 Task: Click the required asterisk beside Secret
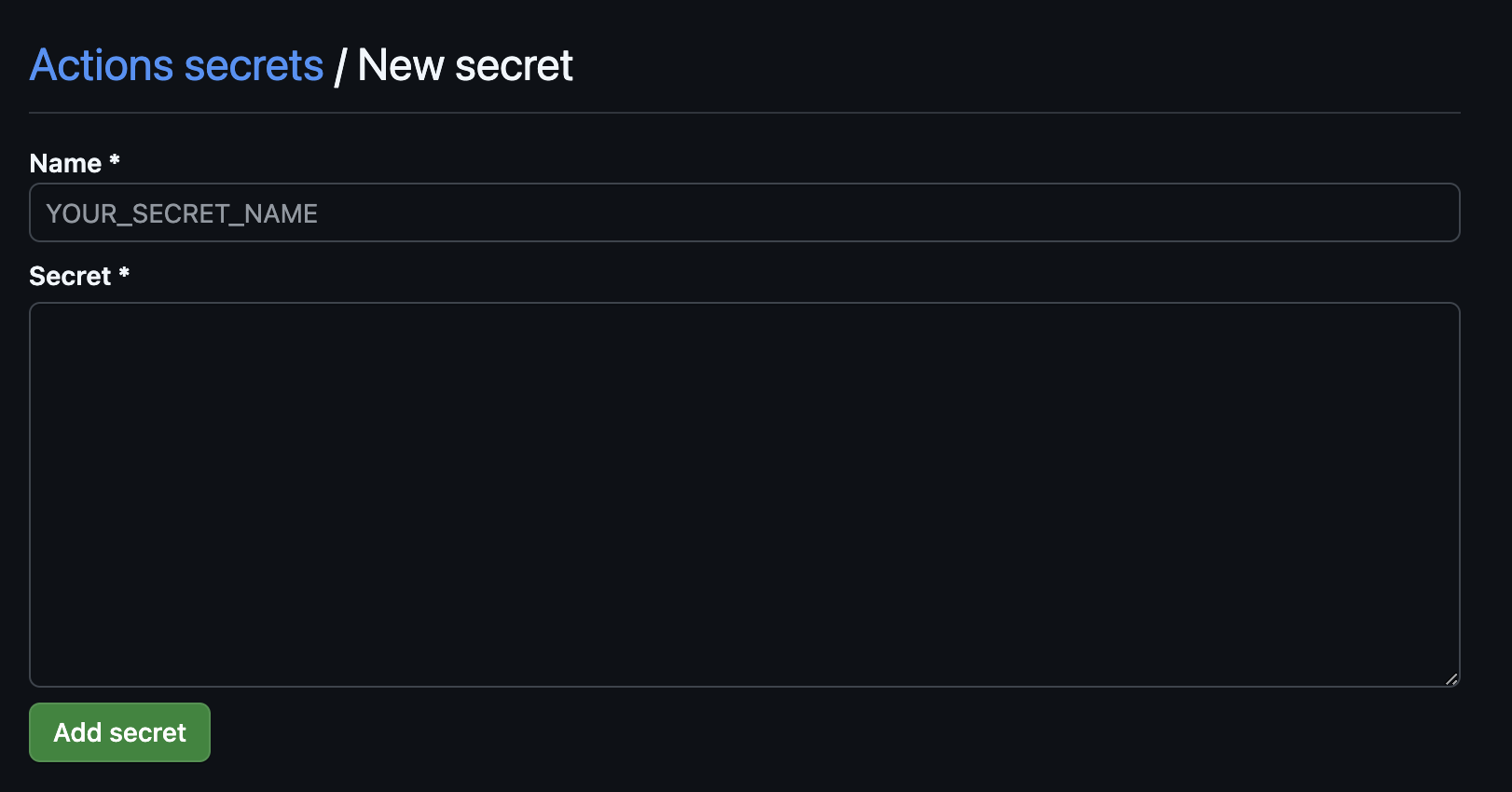[124, 276]
